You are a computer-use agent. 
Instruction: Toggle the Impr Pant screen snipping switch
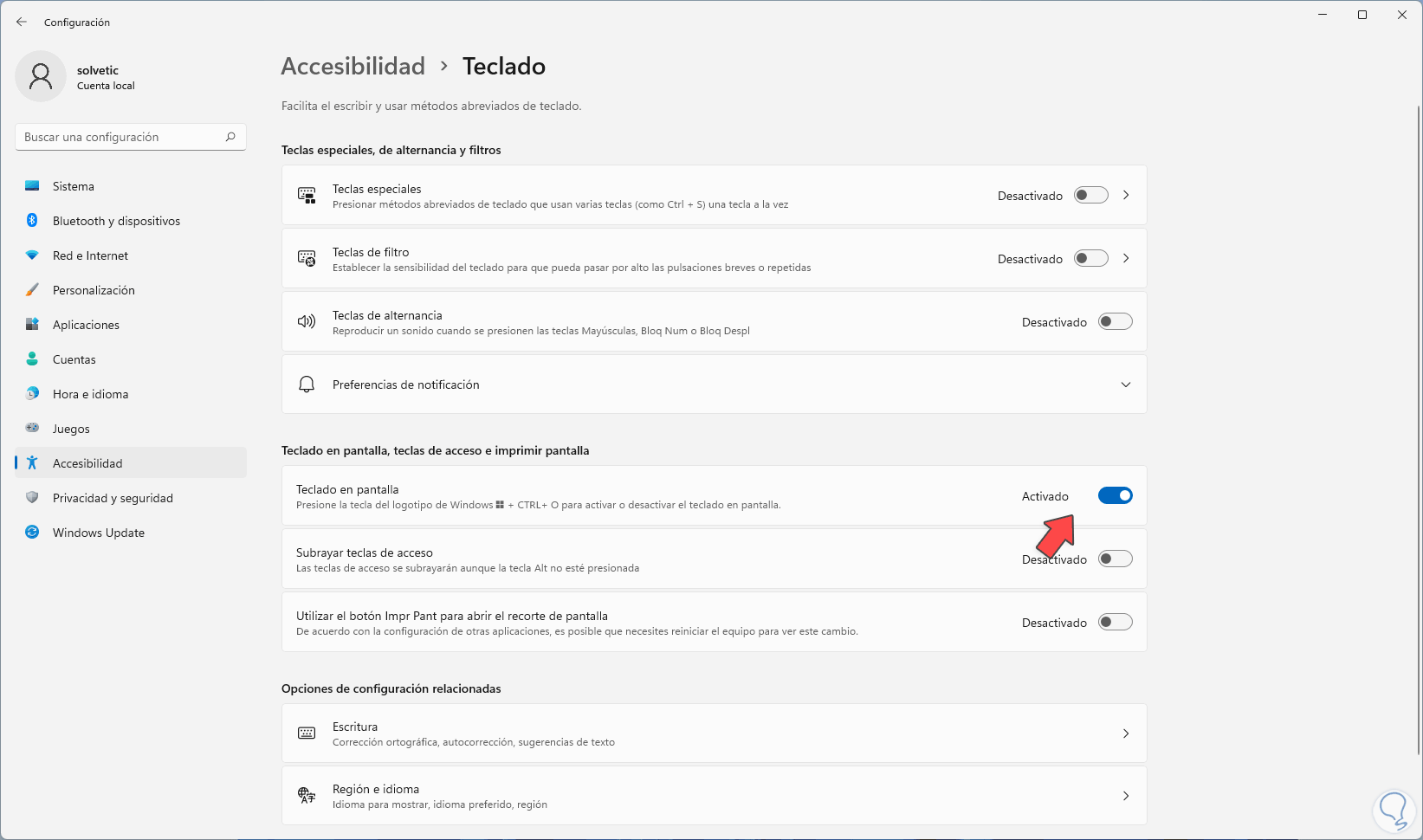1115,622
